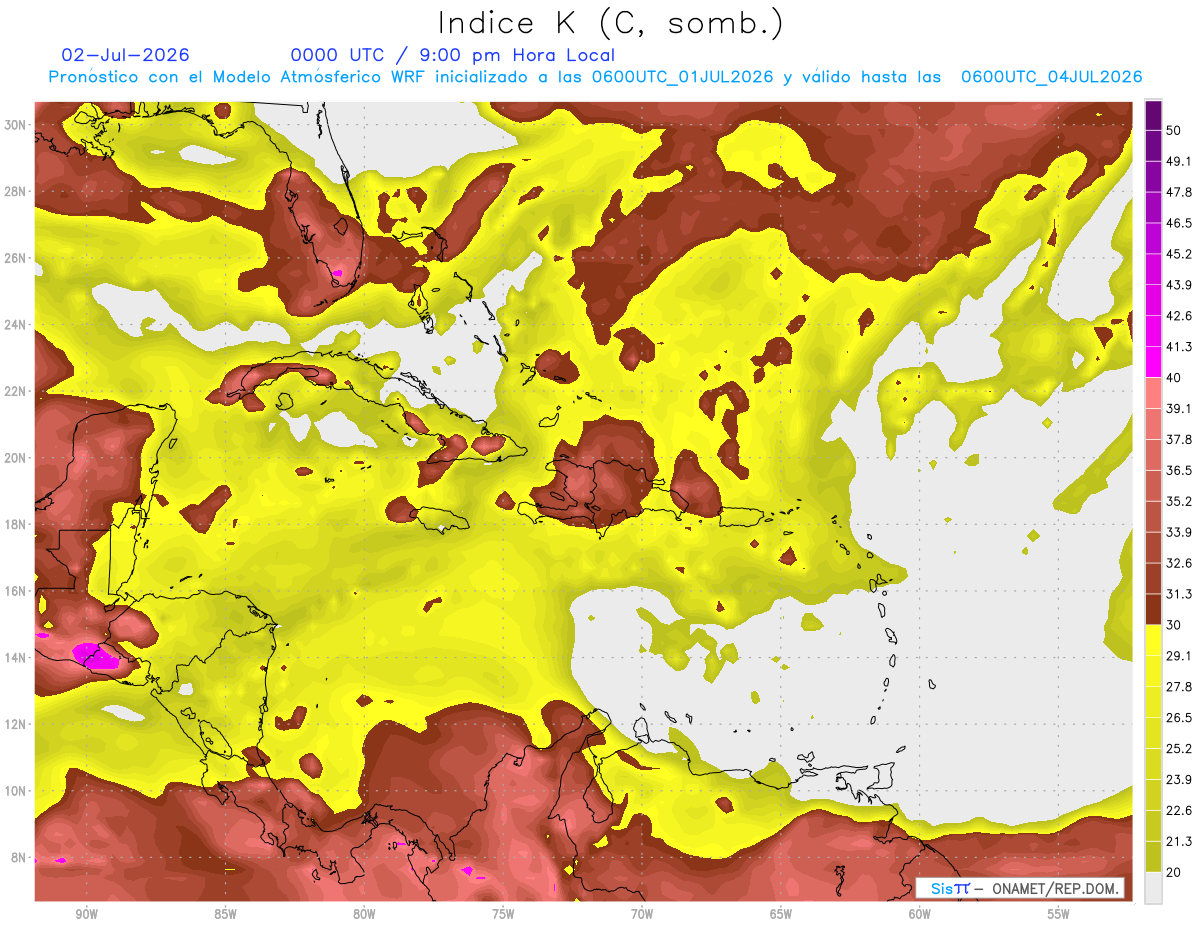Click the latitude axis label "26N"

(x=16, y=258)
